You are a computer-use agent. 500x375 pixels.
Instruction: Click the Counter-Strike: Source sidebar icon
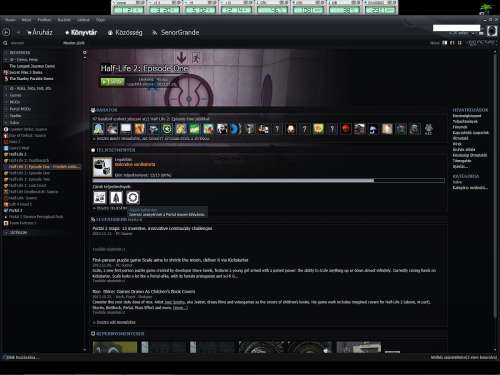click(x=6, y=129)
